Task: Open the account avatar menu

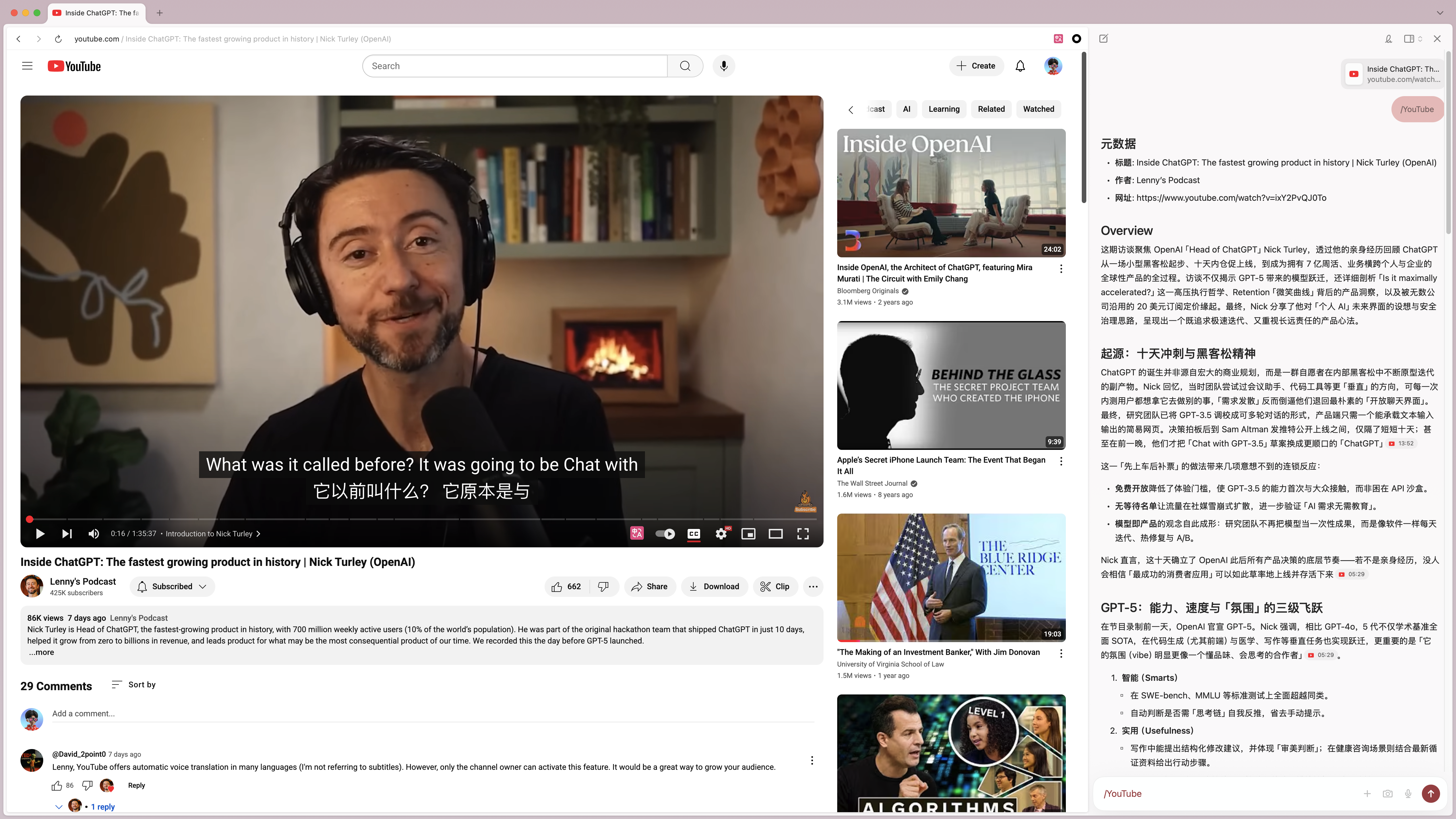Action: [1053, 66]
